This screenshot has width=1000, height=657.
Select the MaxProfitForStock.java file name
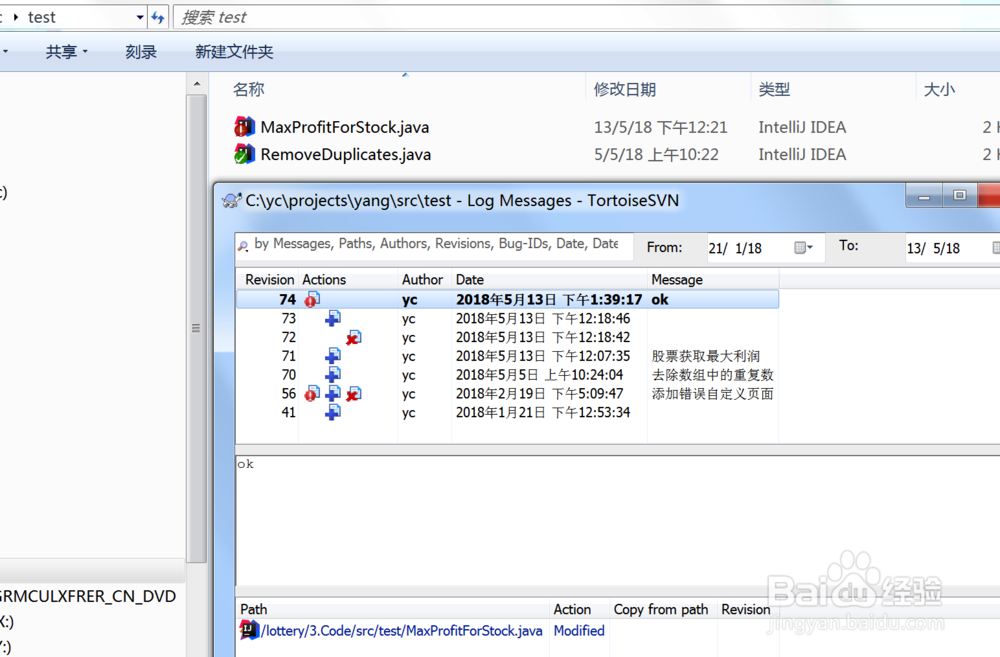click(x=344, y=127)
